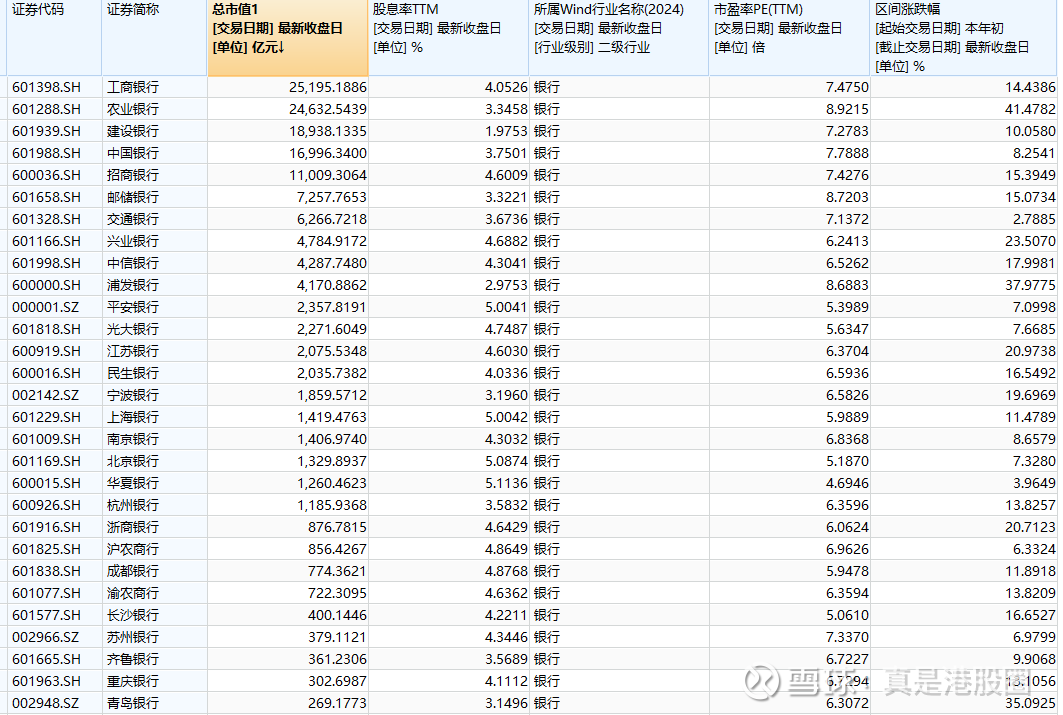
Task: Select the 工商银行 name cell
Action: 133,87
